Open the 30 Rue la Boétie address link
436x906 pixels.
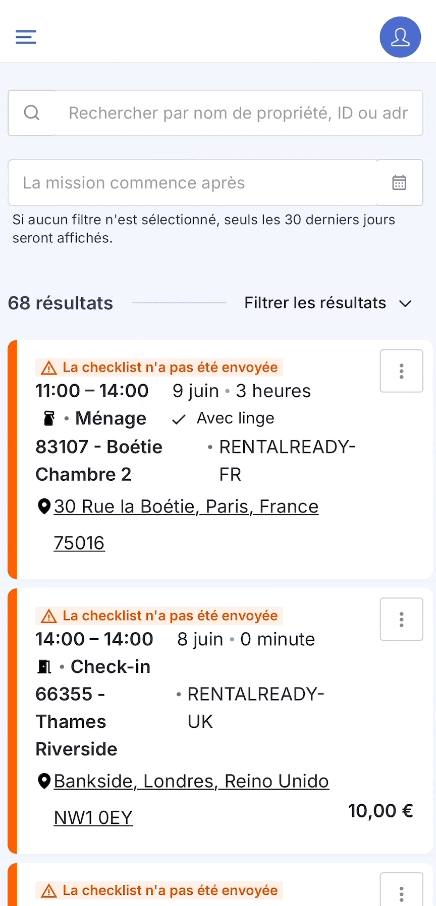point(186,525)
